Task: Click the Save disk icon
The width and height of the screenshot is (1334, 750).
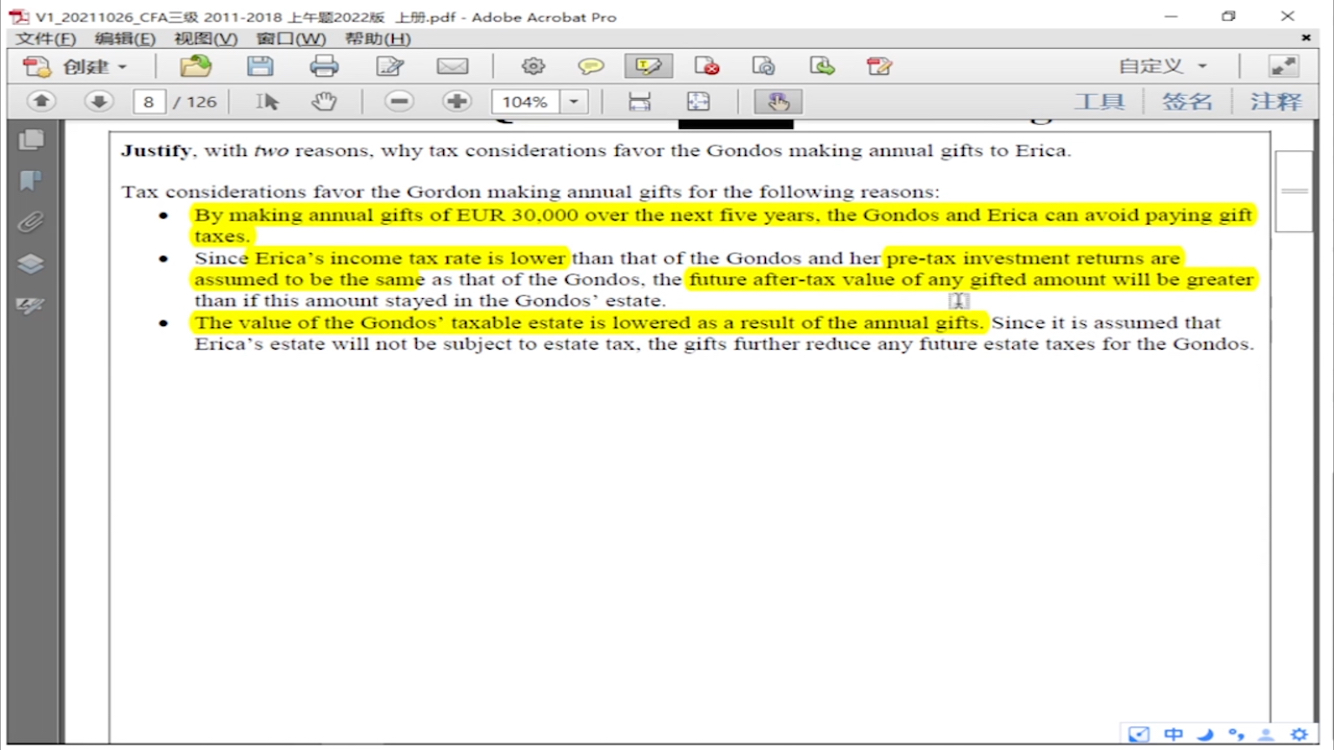Action: pyautogui.click(x=260, y=67)
